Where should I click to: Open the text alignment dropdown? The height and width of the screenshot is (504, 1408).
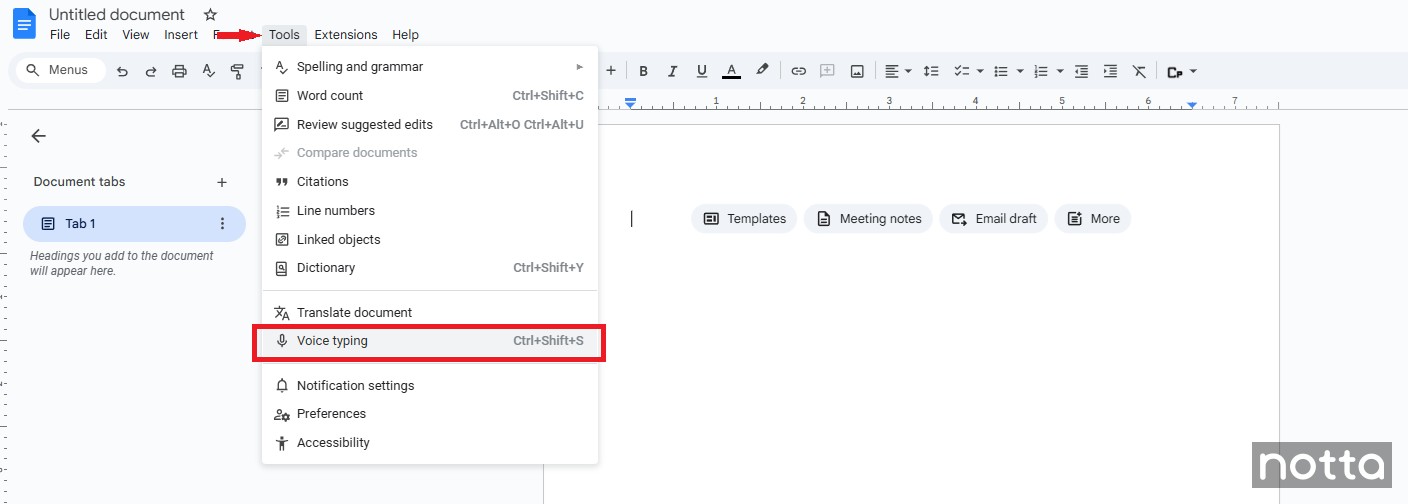coord(898,71)
